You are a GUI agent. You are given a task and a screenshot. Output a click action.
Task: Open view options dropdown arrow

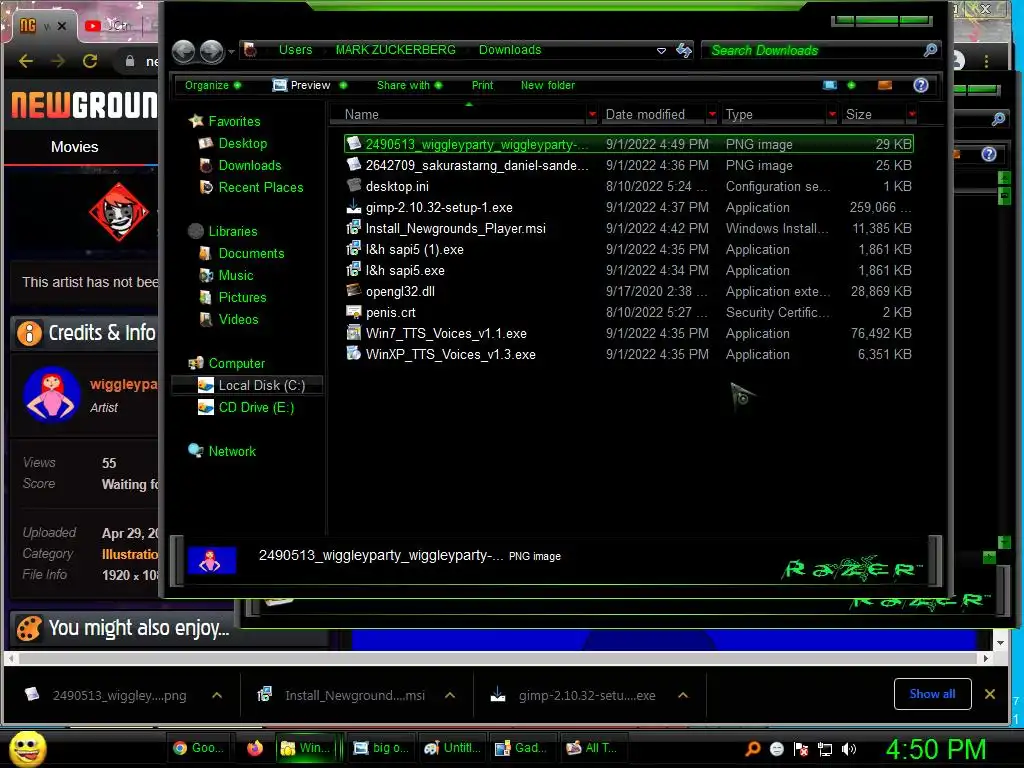(x=851, y=85)
